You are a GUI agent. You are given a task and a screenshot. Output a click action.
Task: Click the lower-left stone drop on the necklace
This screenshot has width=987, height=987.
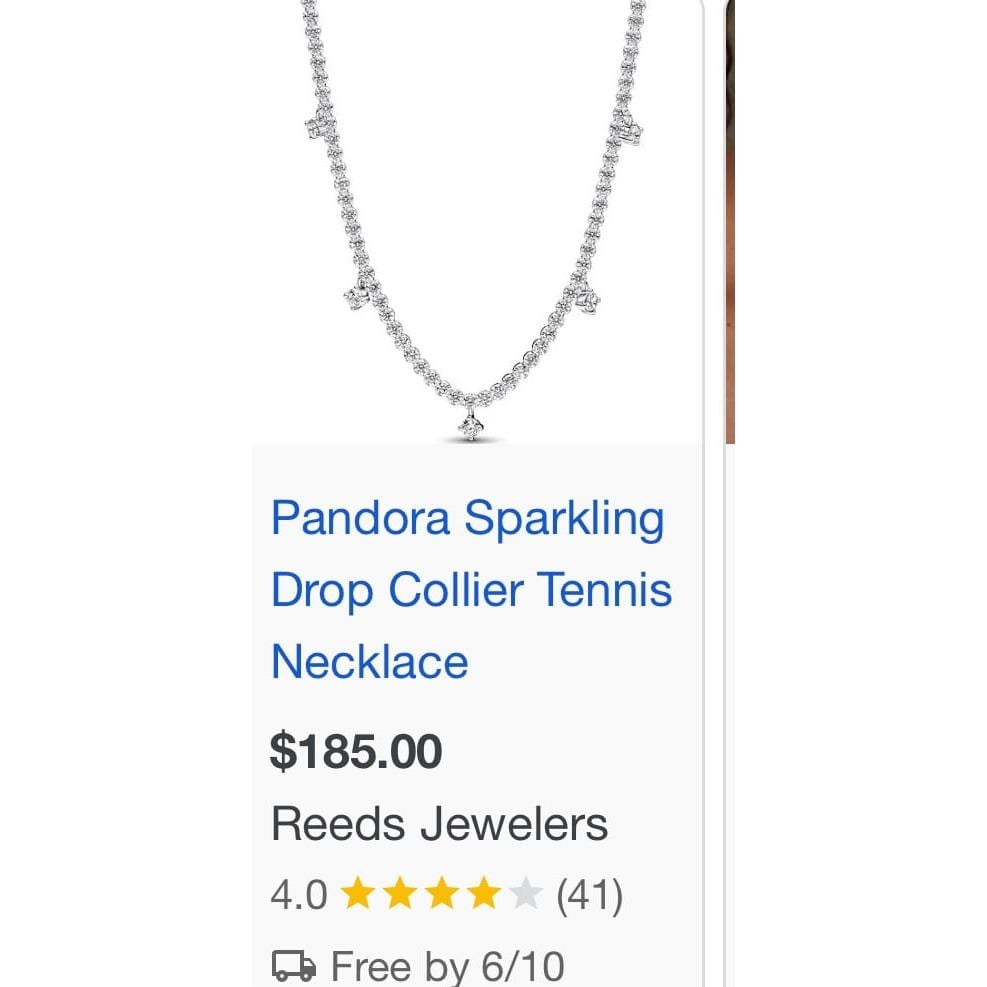pos(359,294)
